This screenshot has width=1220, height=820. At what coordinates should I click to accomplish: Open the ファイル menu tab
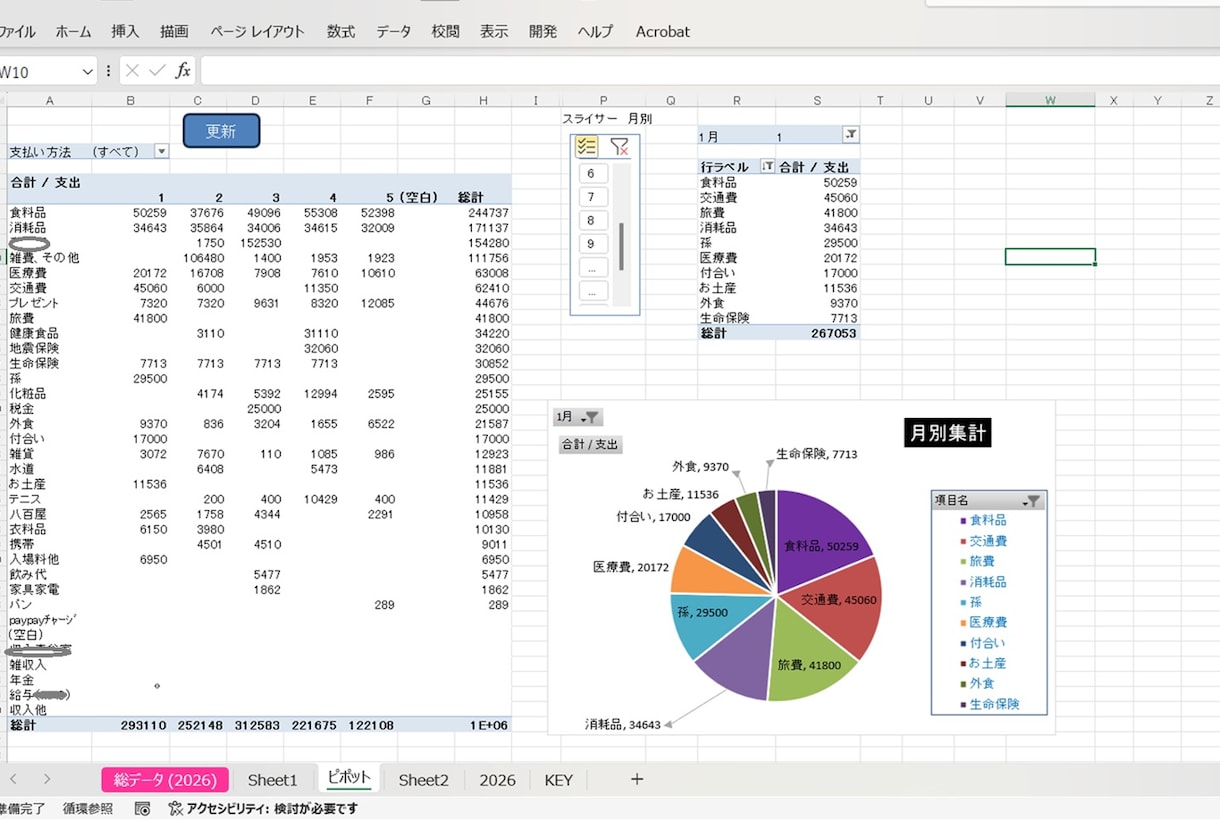point(15,32)
